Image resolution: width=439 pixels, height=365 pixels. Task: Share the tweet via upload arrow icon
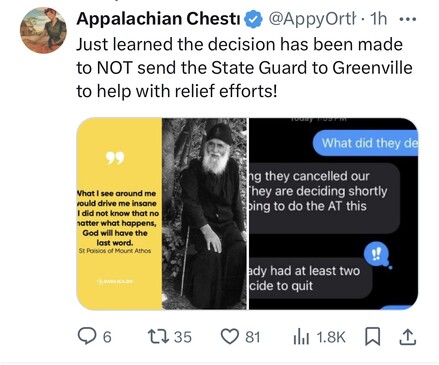coord(408,336)
